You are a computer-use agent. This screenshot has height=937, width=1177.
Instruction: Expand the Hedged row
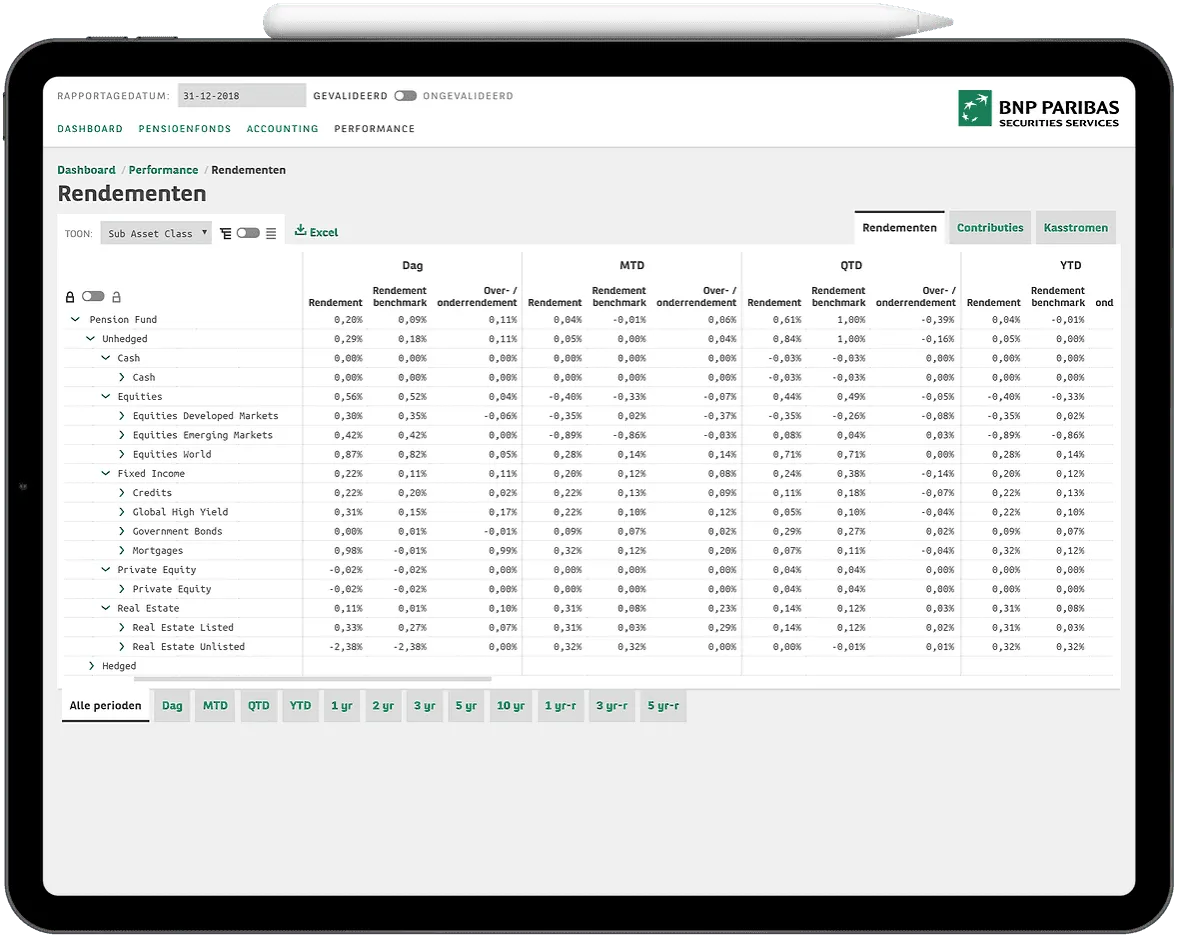pyautogui.click(x=92, y=666)
